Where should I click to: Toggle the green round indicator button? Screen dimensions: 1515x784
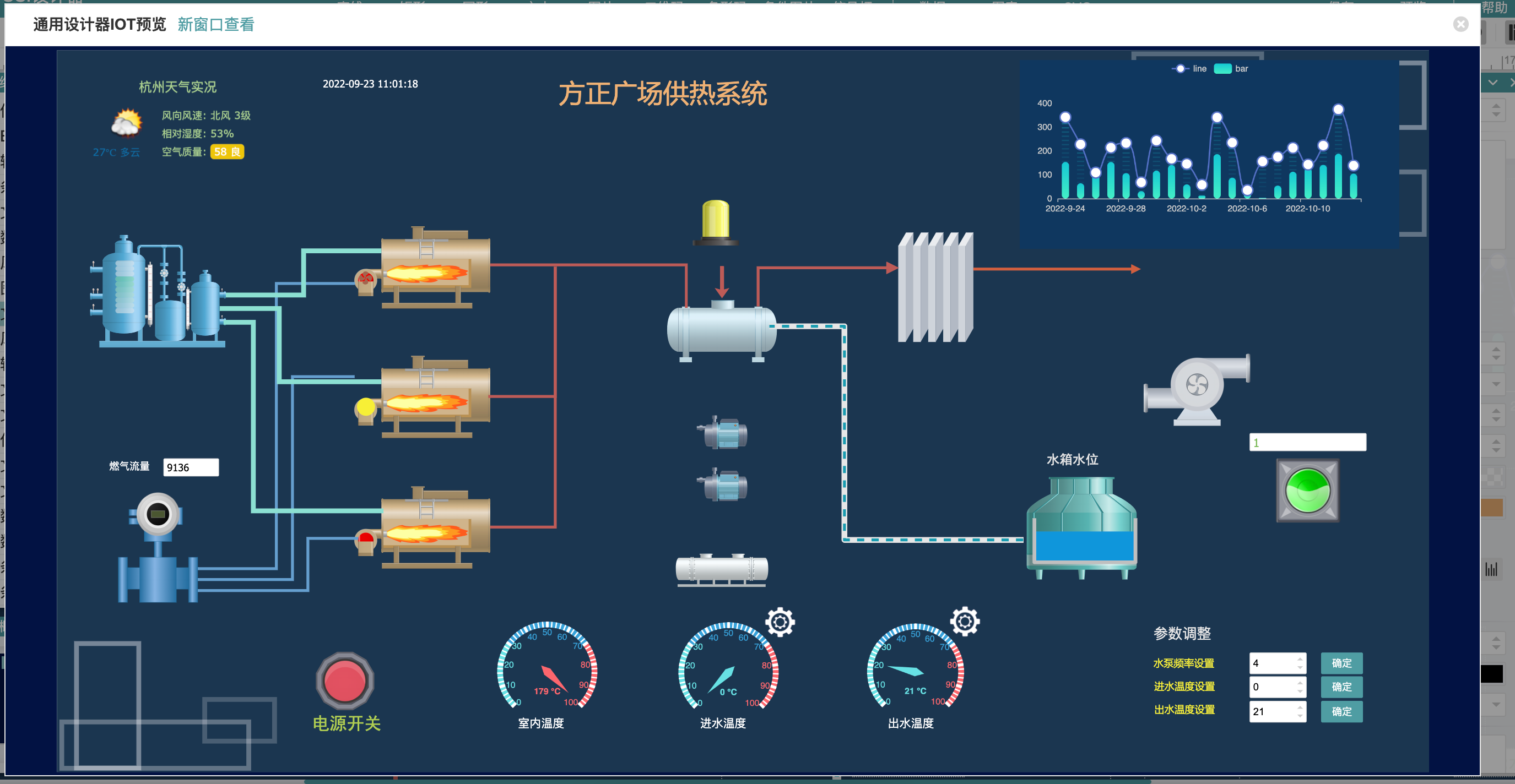tap(1307, 490)
